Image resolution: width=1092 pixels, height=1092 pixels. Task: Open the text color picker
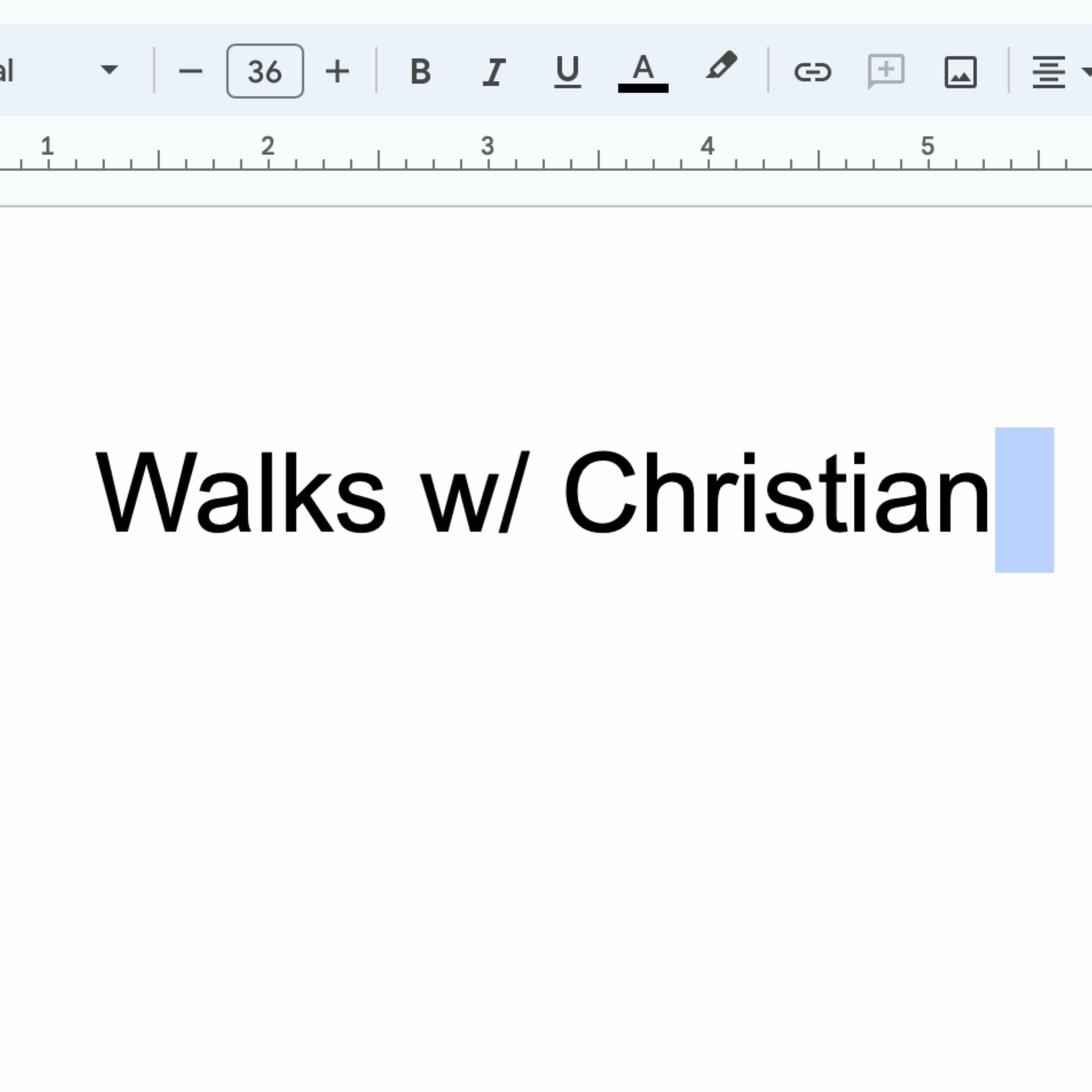tap(643, 72)
